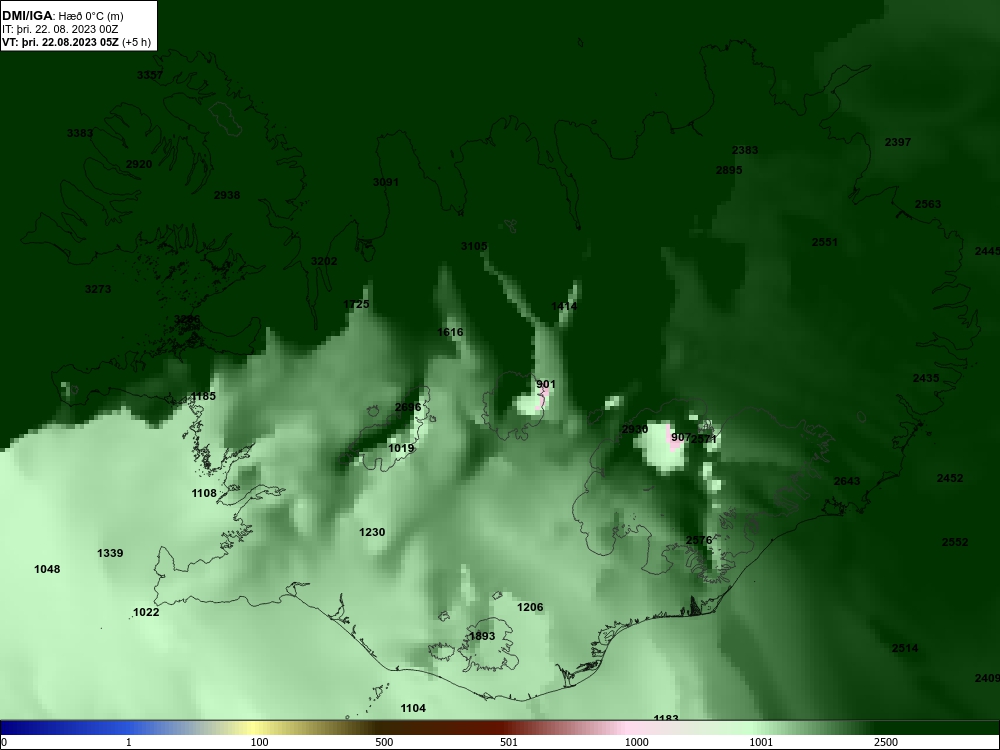This screenshot has width=1000, height=750.
Task: Click the 1725 value label
Action: 357,304
